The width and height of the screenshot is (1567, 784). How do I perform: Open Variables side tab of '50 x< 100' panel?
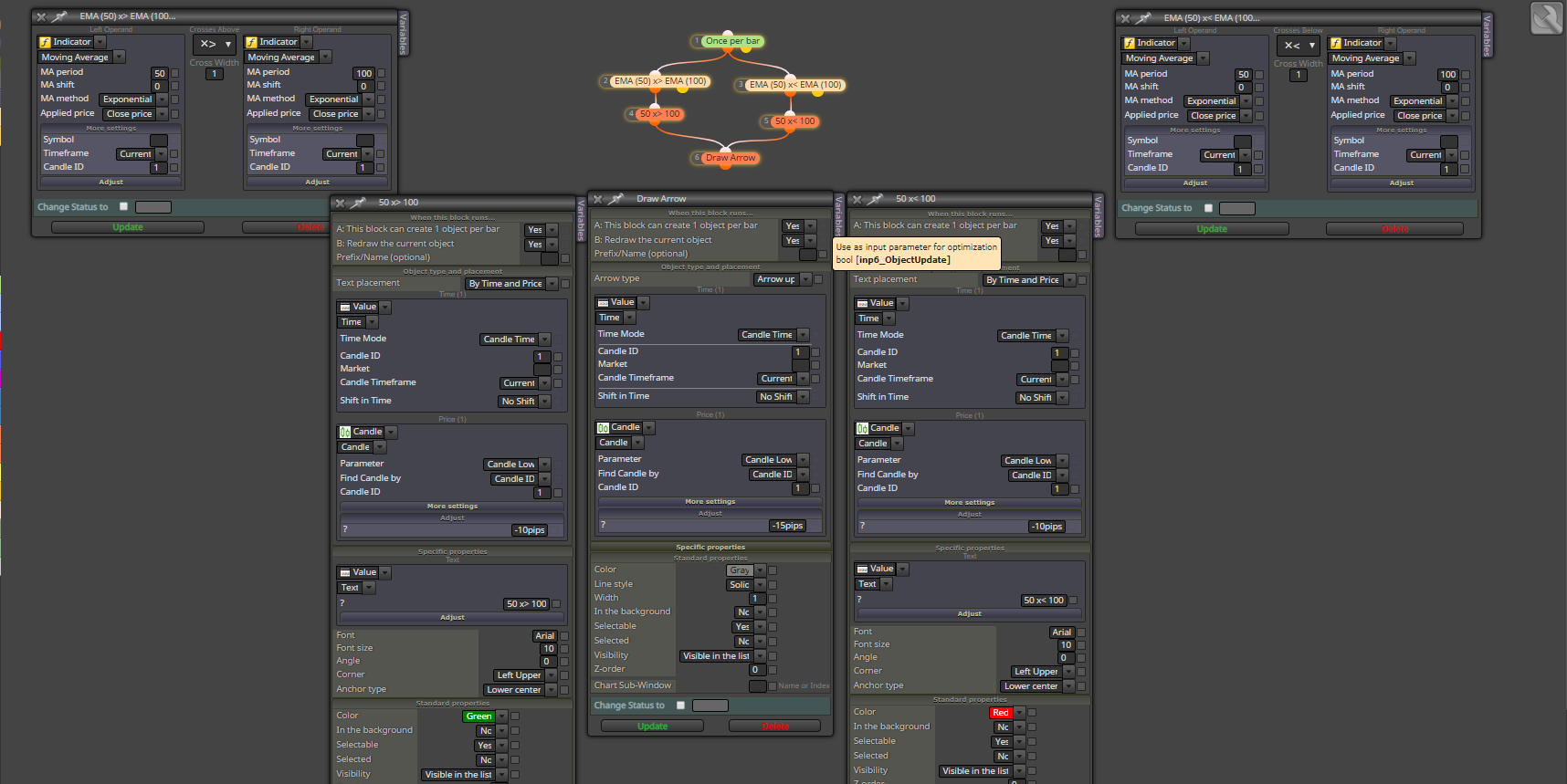click(1098, 216)
